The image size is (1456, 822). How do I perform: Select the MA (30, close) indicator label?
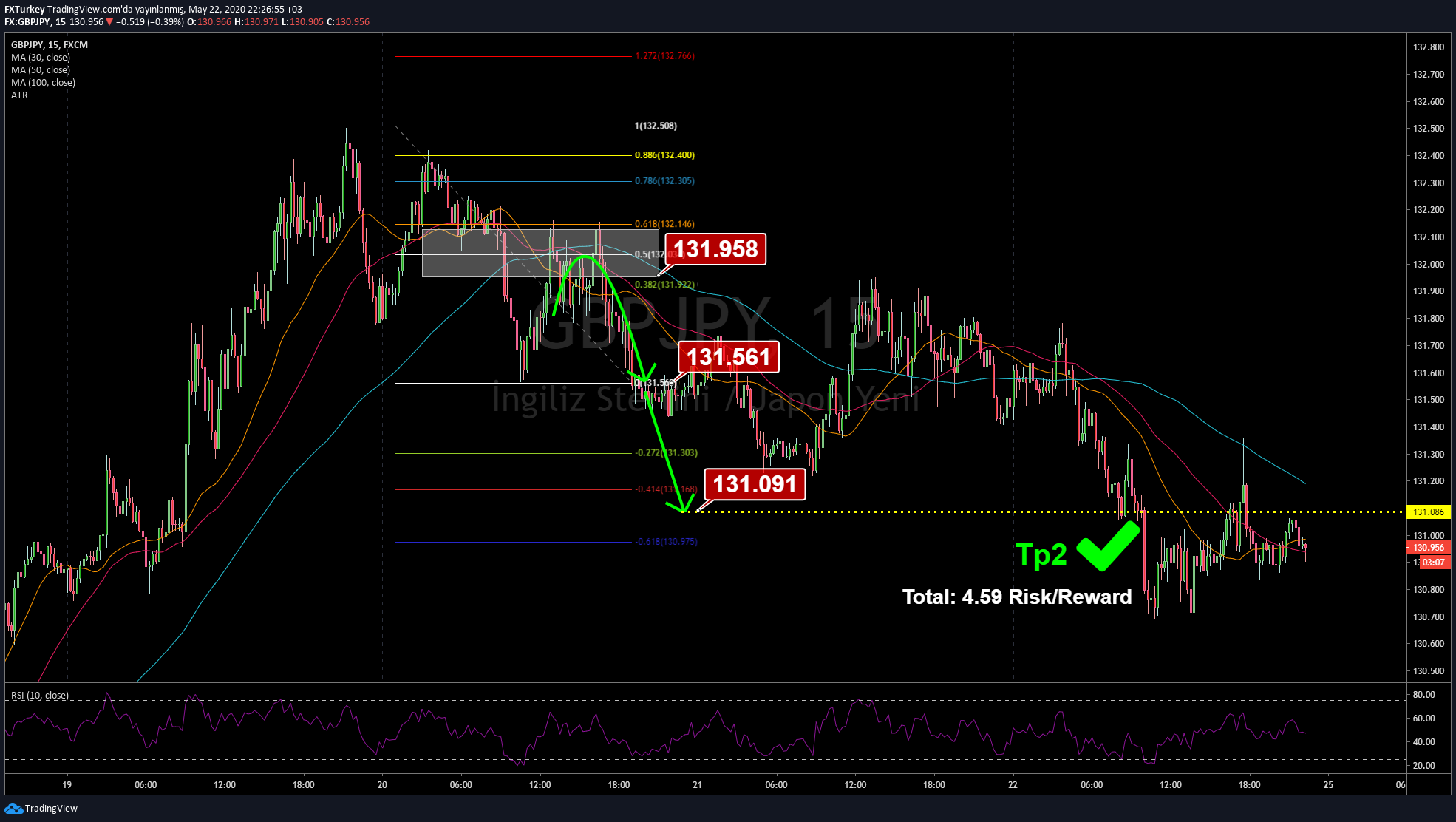(41, 58)
